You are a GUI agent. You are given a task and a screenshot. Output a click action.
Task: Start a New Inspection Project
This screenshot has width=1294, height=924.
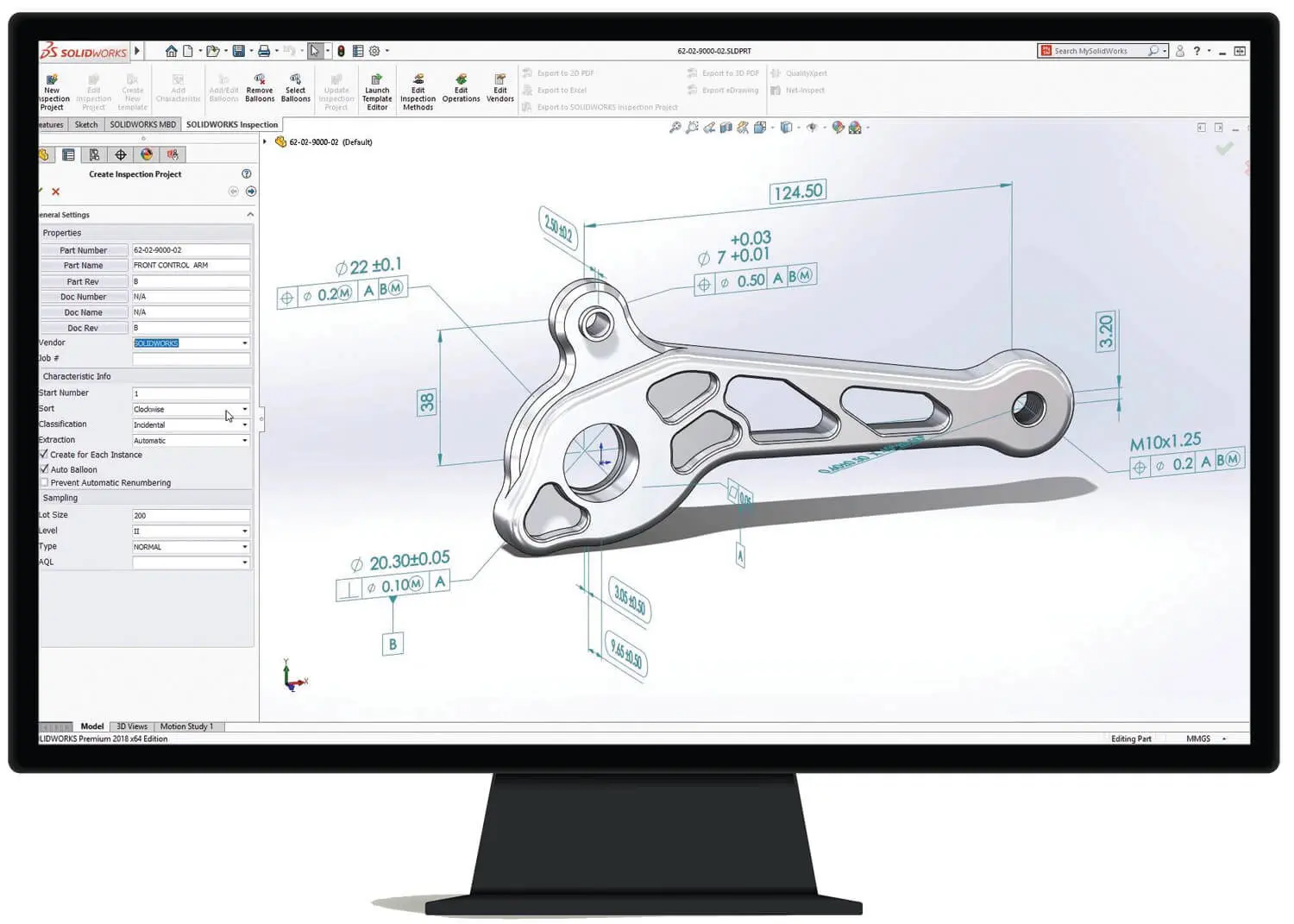52,92
